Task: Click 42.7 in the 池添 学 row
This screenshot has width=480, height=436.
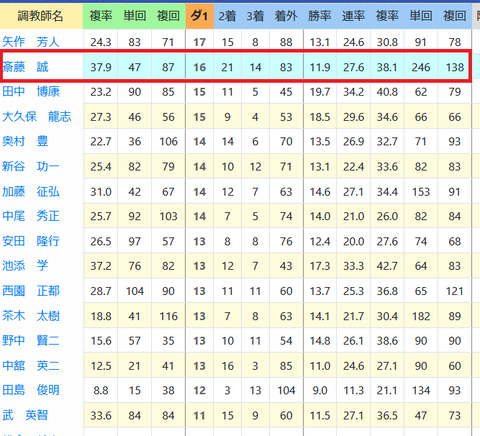Action: 387,266
